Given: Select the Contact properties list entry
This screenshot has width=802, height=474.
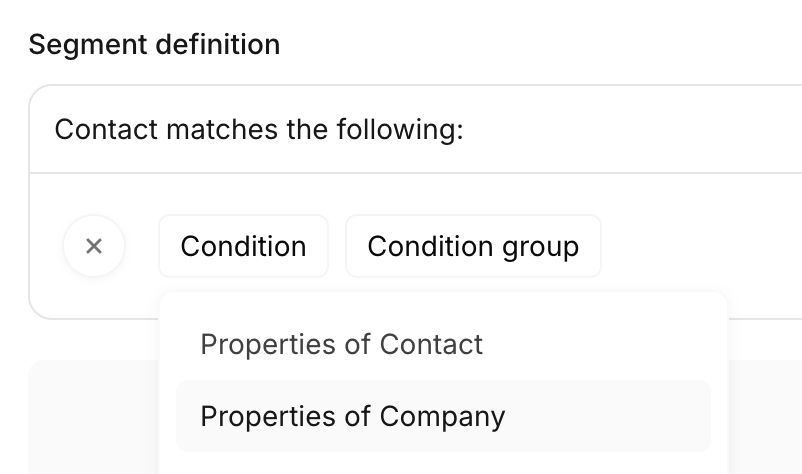Looking at the screenshot, I should [x=341, y=344].
